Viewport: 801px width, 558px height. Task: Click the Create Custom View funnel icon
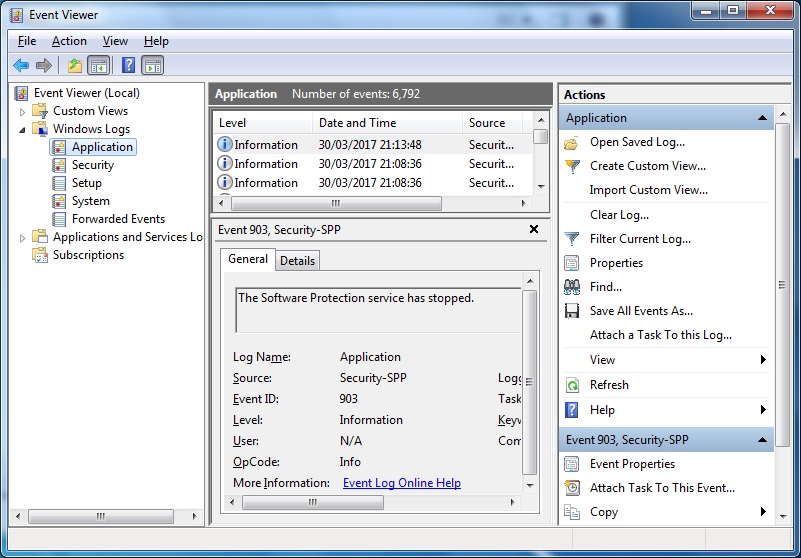(572, 166)
